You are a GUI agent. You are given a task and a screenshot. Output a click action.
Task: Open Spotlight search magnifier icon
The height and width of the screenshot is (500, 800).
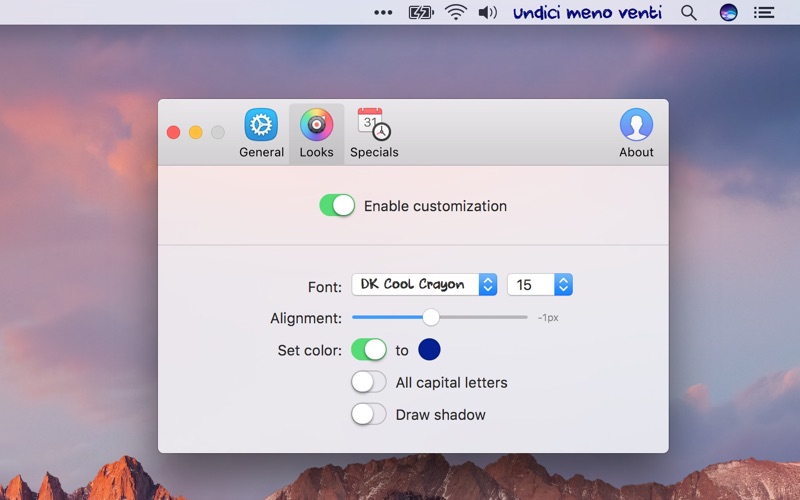click(x=689, y=13)
